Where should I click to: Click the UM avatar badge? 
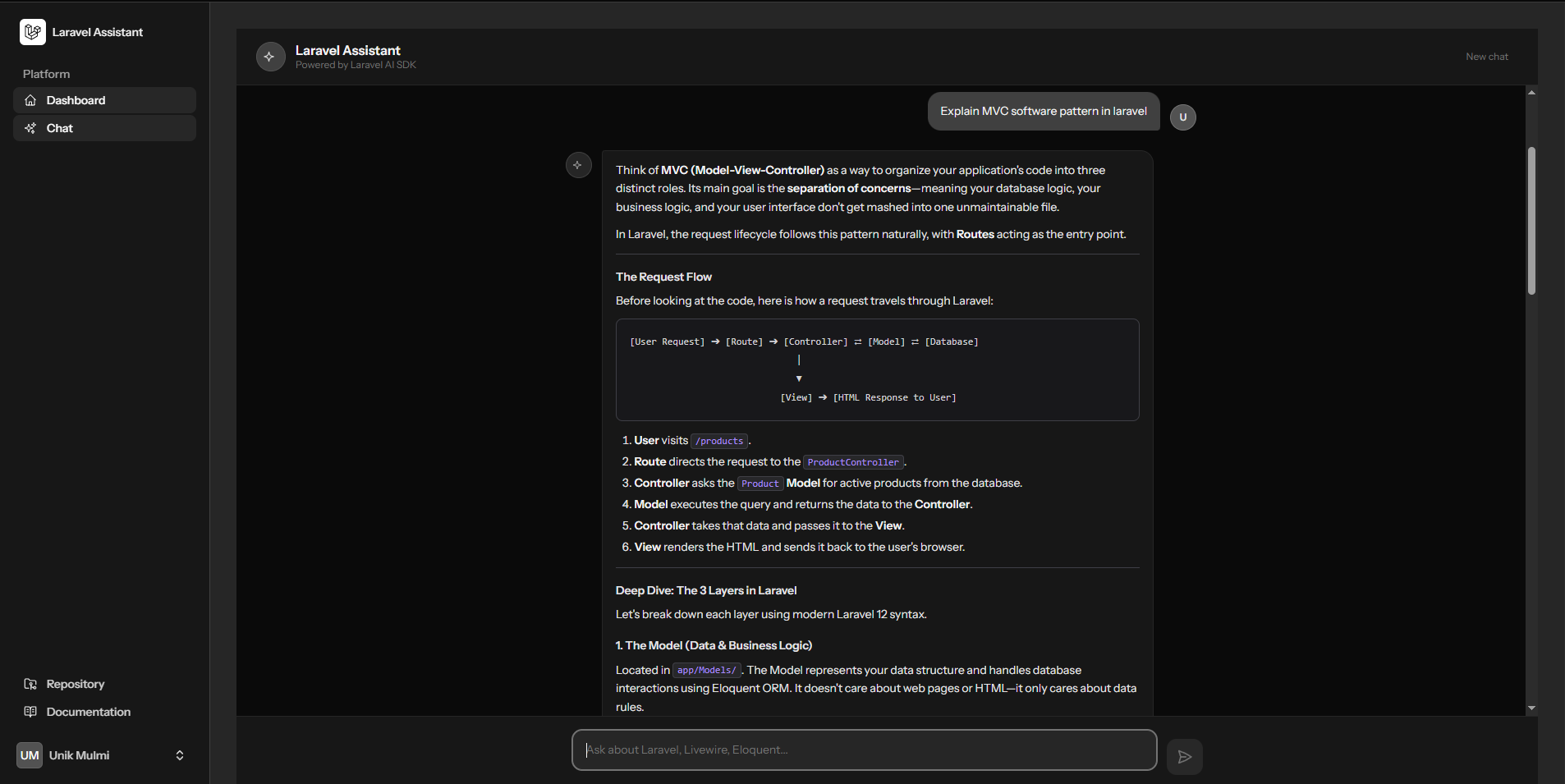point(30,755)
